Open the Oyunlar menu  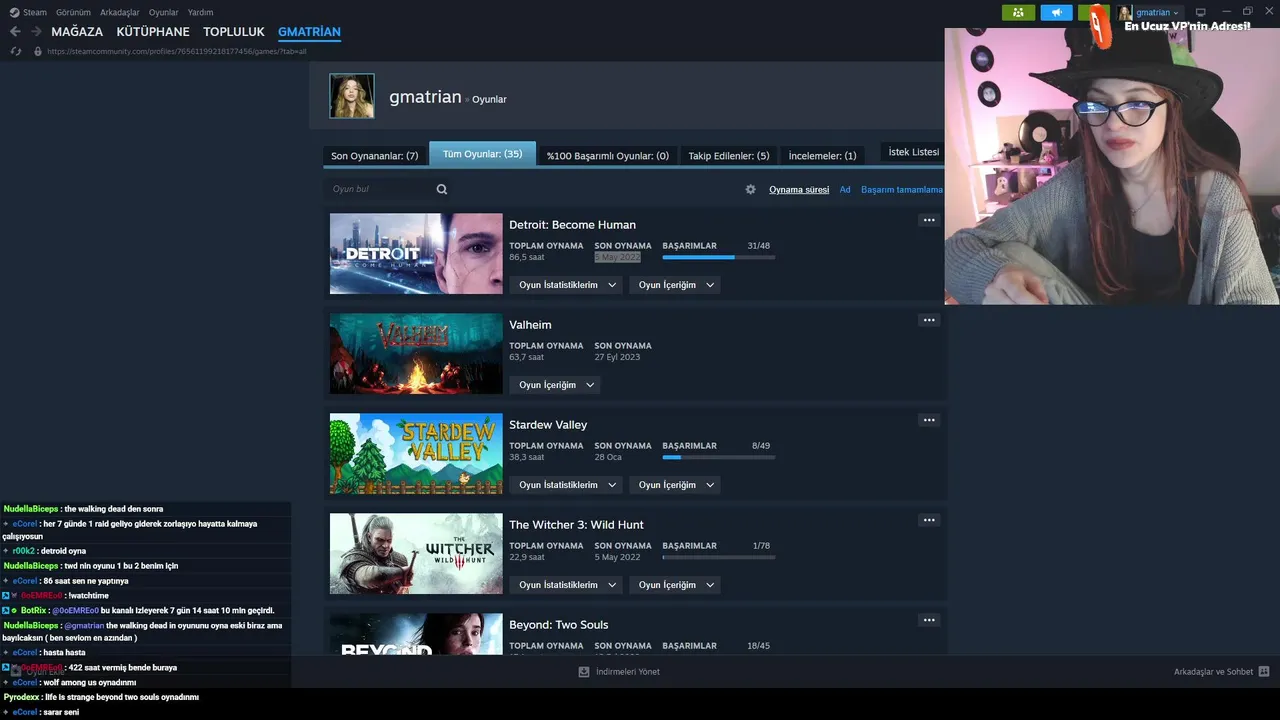[x=164, y=13]
